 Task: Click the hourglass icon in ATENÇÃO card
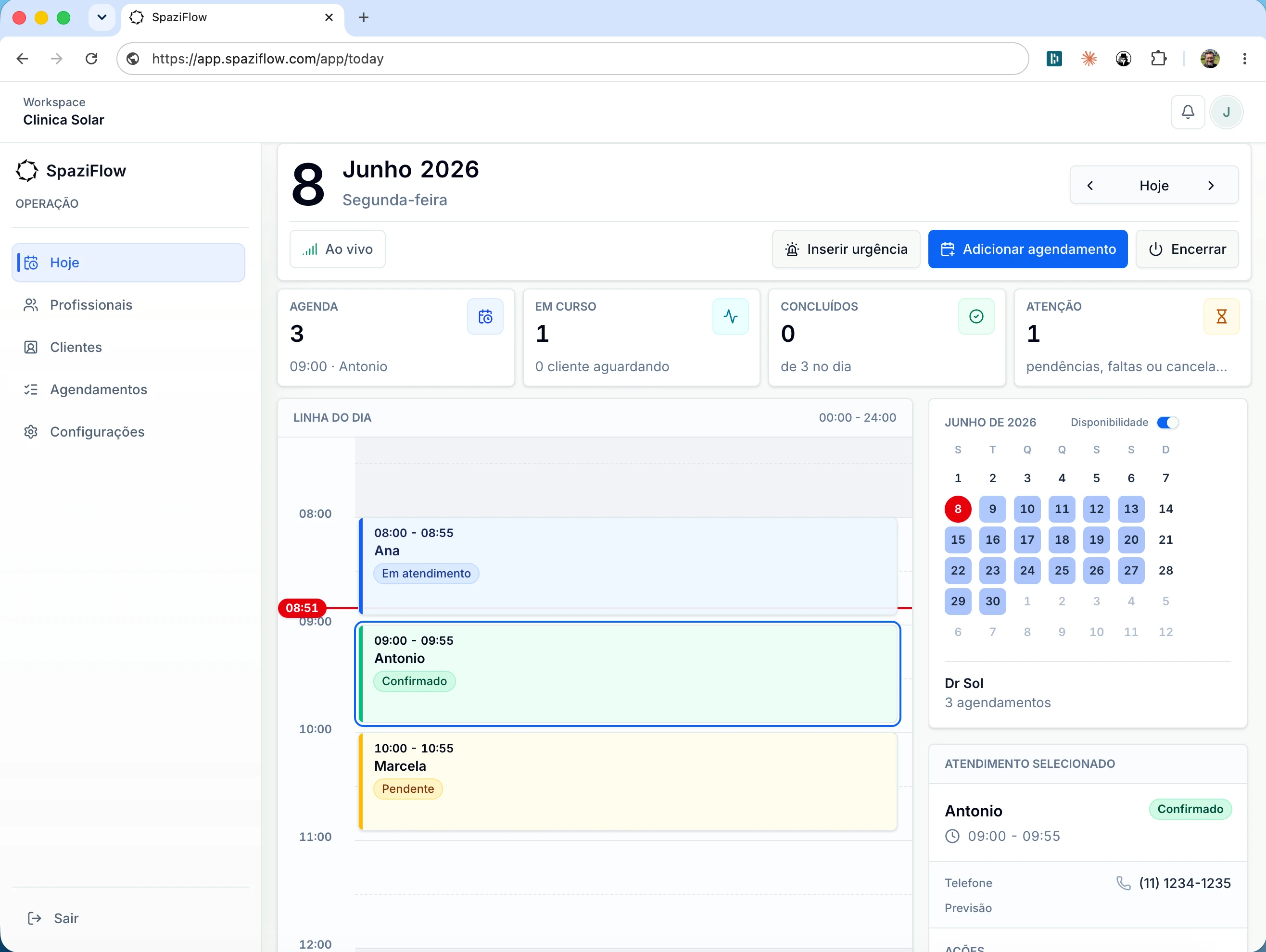(x=1221, y=316)
